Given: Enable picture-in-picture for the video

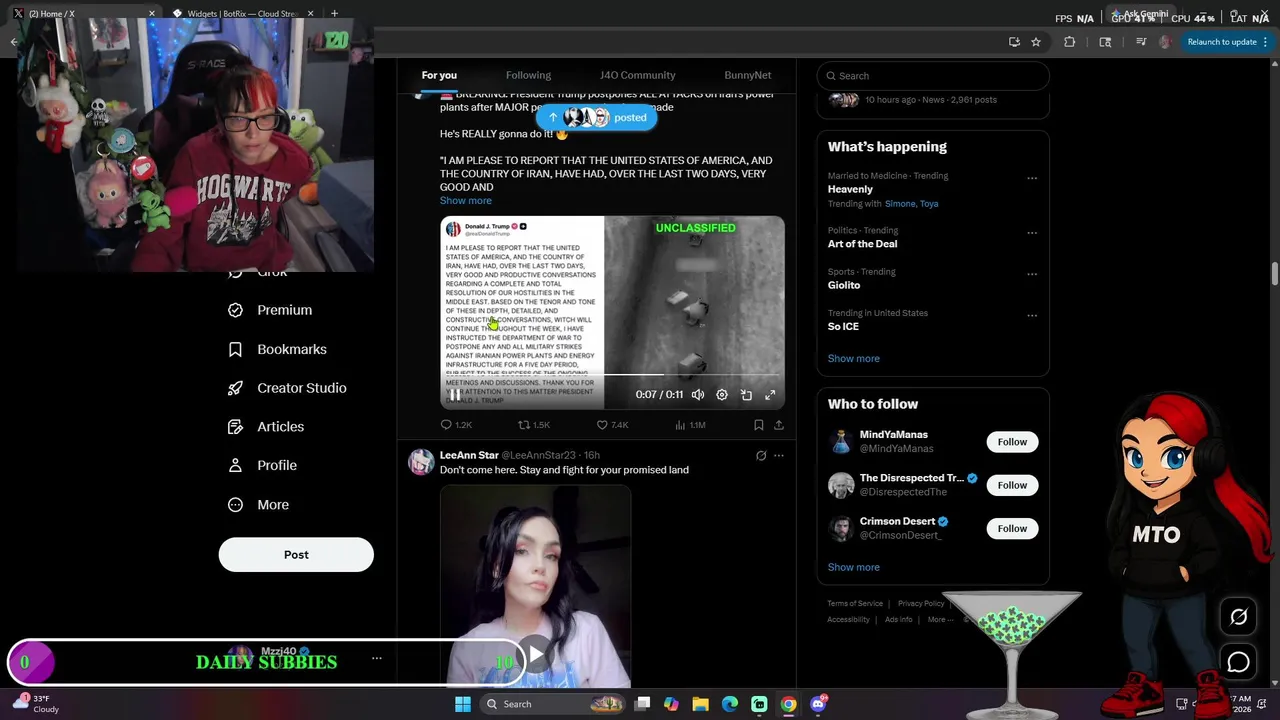Looking at the screenshot, I should pyautogui.click(x=746, y=395).
